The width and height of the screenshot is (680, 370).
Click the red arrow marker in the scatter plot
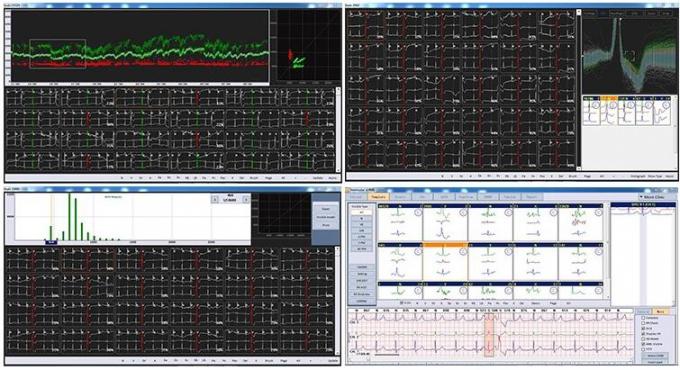[x=290, y=55]
